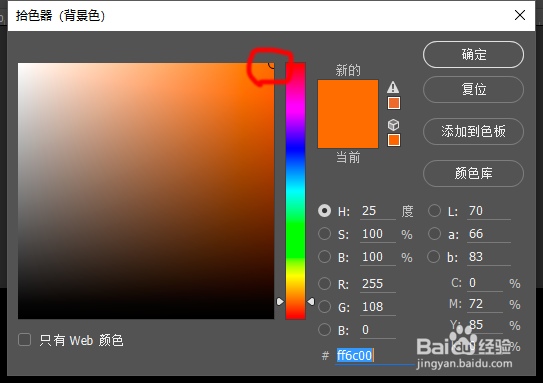The height and width of the screenshot is (383, 543).
Task: Click the Y yellow field showing 85
Action: tap(485, 326)
